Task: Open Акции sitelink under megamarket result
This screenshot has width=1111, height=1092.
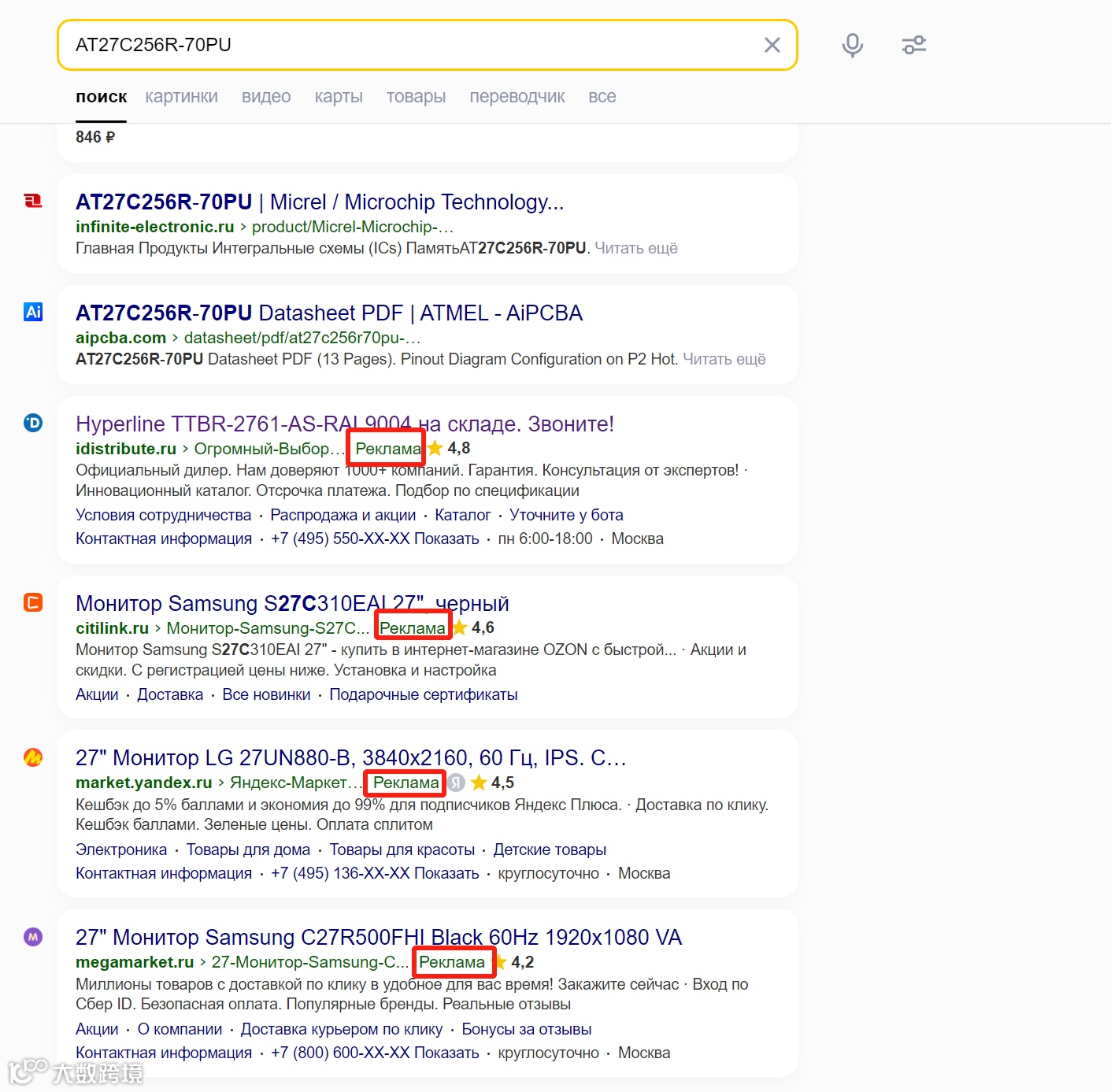Action: pos(97,1029)
